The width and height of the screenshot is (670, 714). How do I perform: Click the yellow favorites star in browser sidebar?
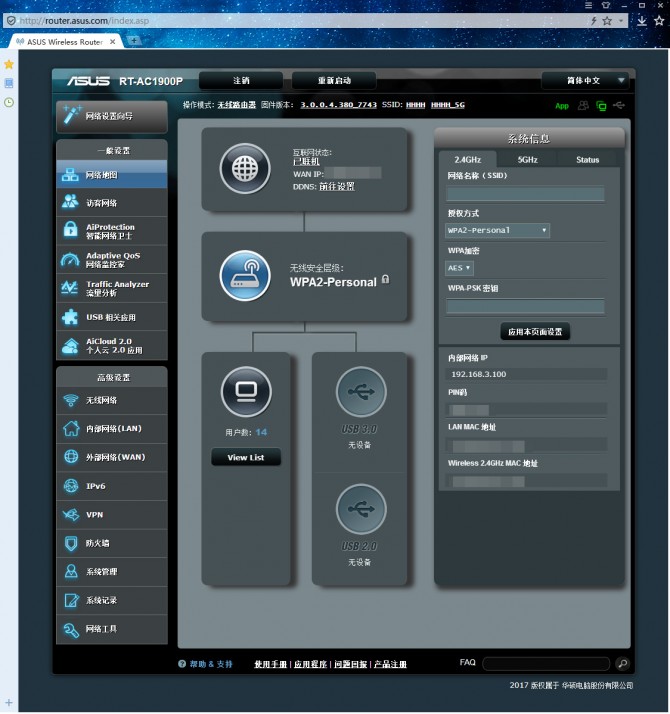(x=9, y=64)
